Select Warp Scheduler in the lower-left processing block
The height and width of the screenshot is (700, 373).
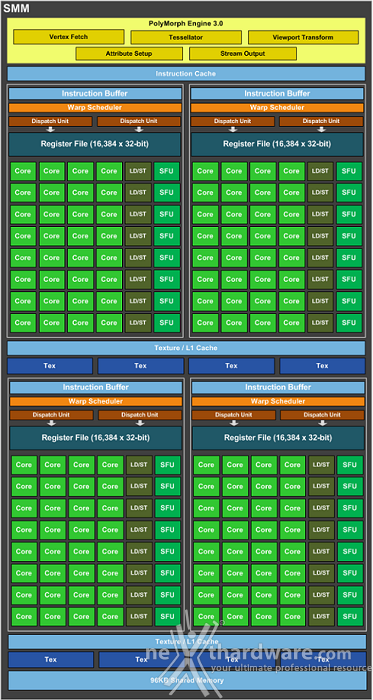click(96, 401)
